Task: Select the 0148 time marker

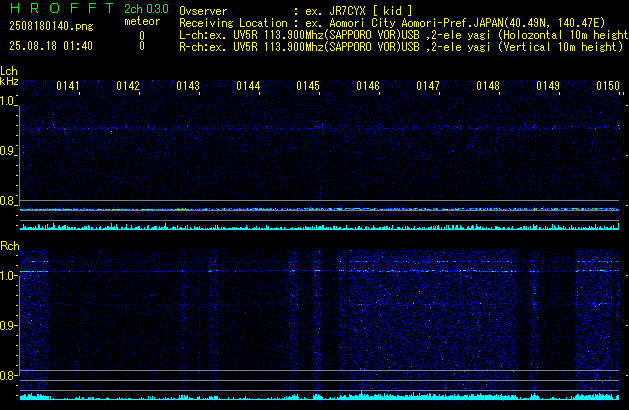Action: (x=488, y=86)
